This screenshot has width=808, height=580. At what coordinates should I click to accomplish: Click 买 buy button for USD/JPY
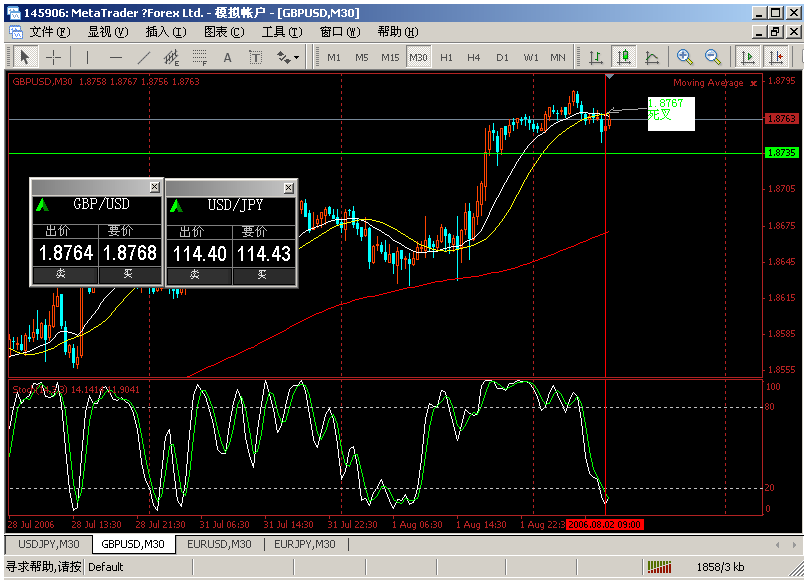(264, 276)
